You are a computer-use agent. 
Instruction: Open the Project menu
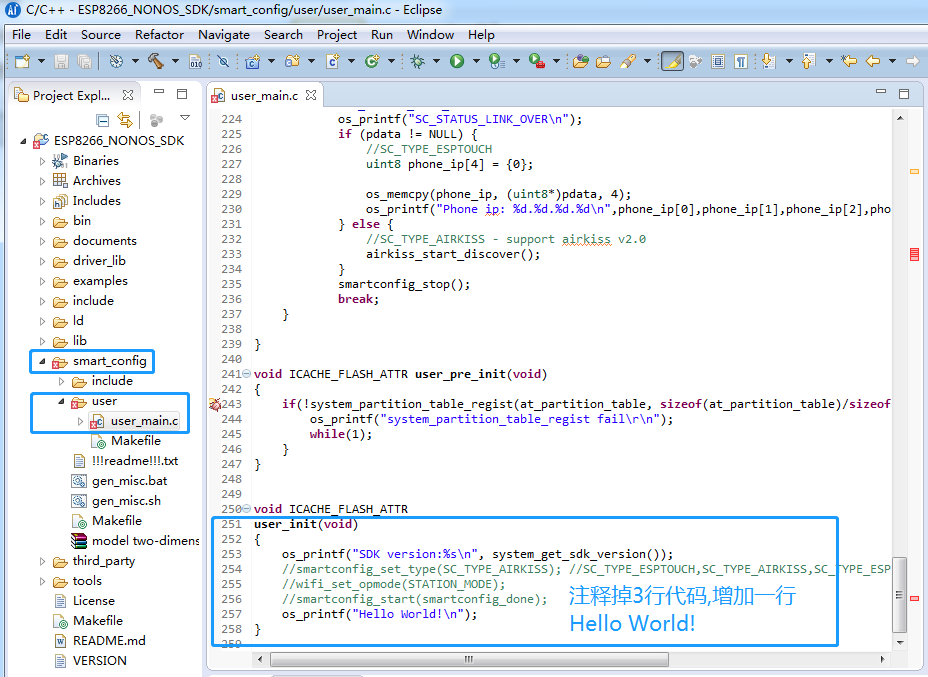(x=337, y=35)
